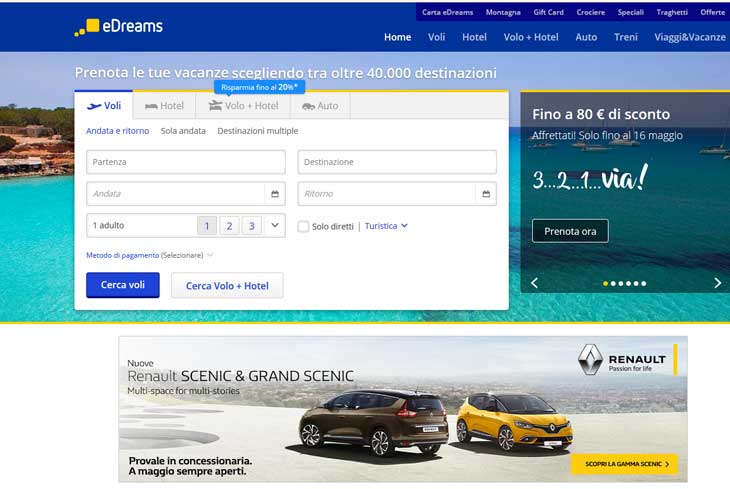Click 'Fino a 80 € di sconto' headline

pyautogui.click(x=601, y=114)
